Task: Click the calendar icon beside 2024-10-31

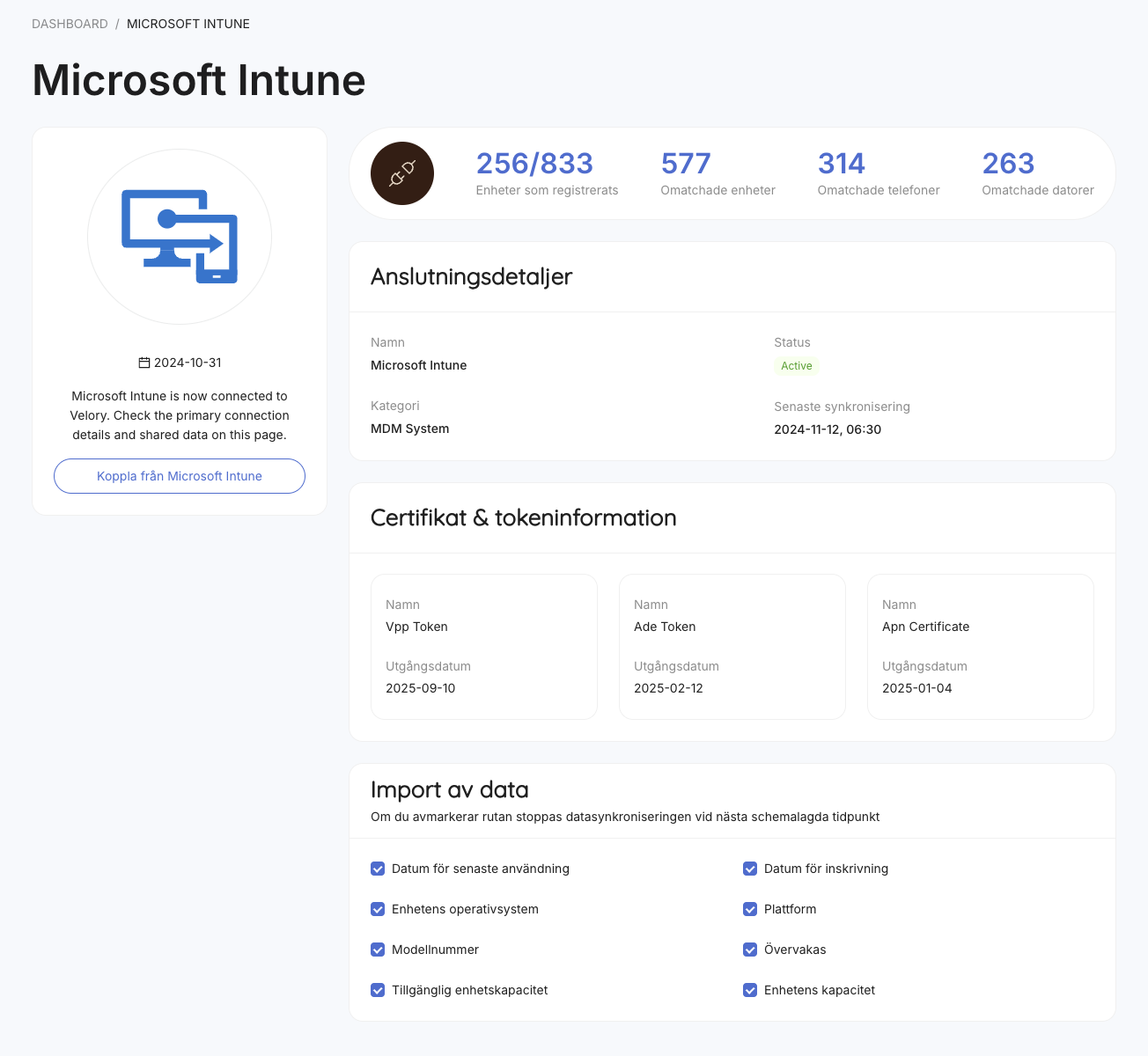Action: (144, 363)
